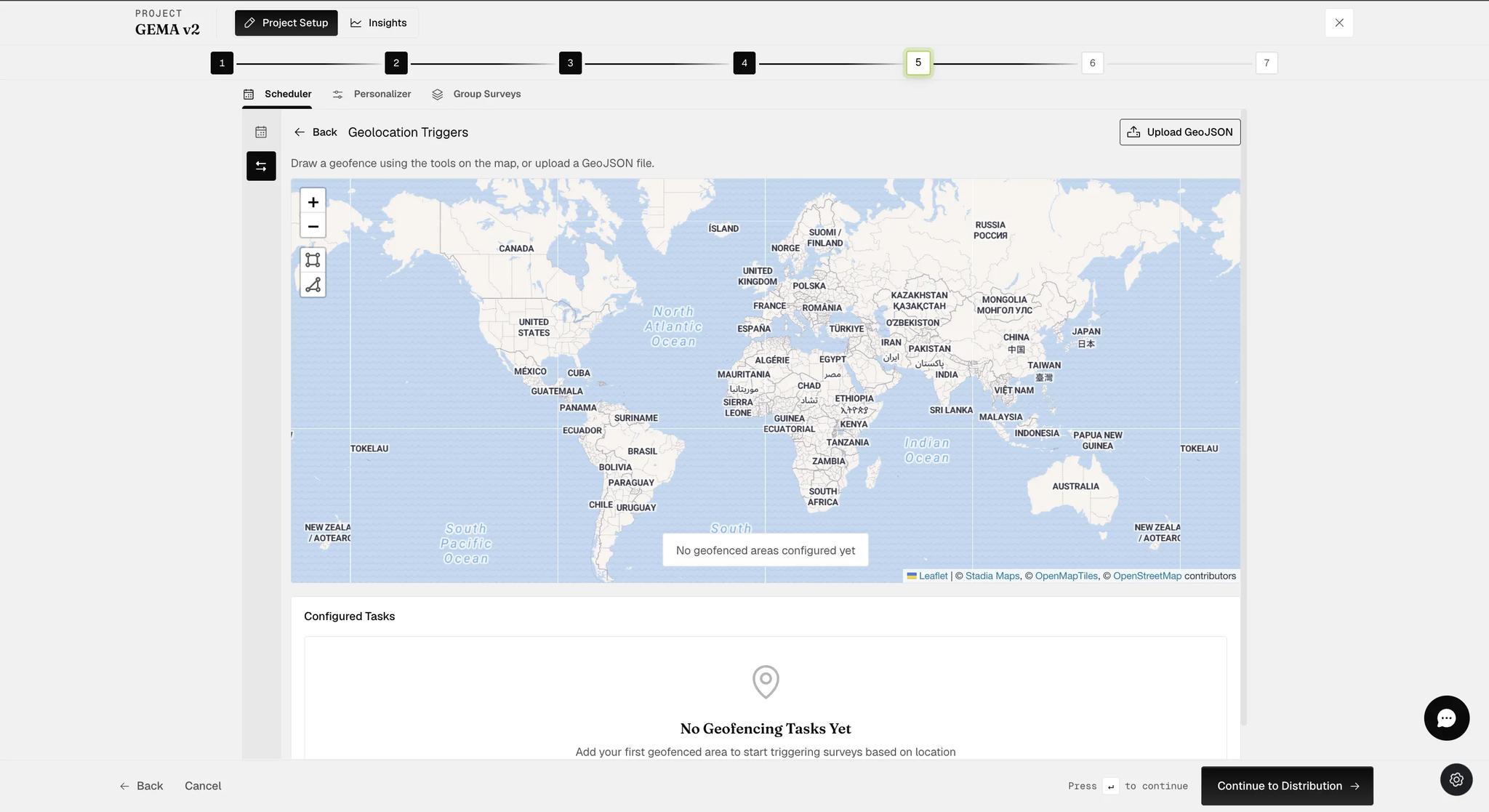Viewport: 1489px width, 812px height.
Task: Open the Leaflet attribution link
Action: [x=933, y=576]
